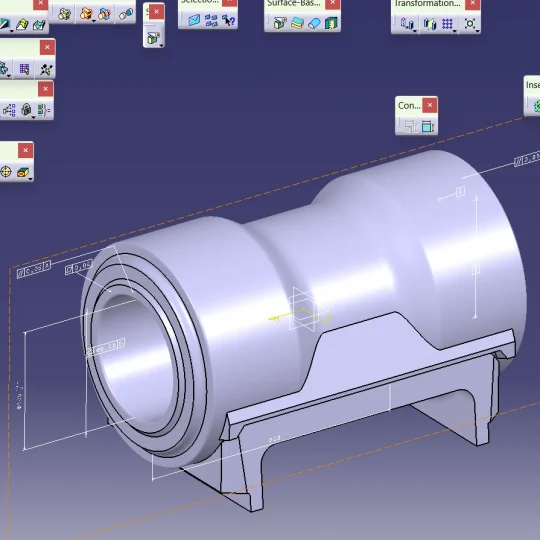Open the dropdown arrow of the top-left draft icon
This screenshot has height=540, width=540.
pyautogui.click(x=12, y=31)
